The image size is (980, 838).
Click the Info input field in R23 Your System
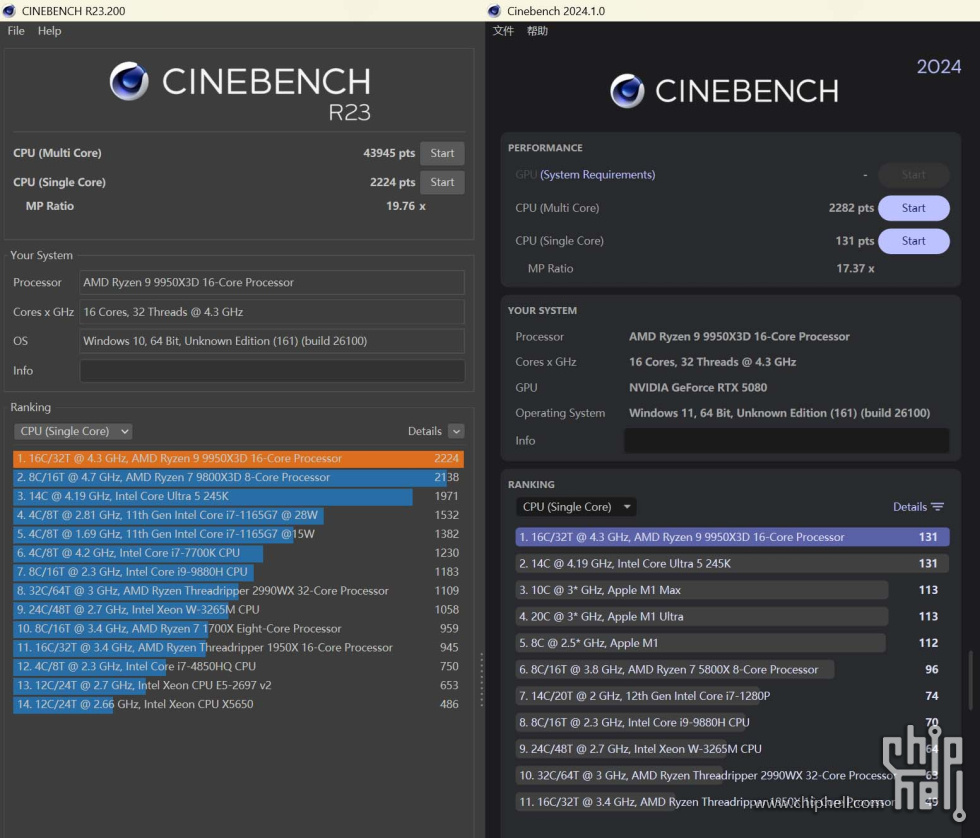(x=272, y=371)
